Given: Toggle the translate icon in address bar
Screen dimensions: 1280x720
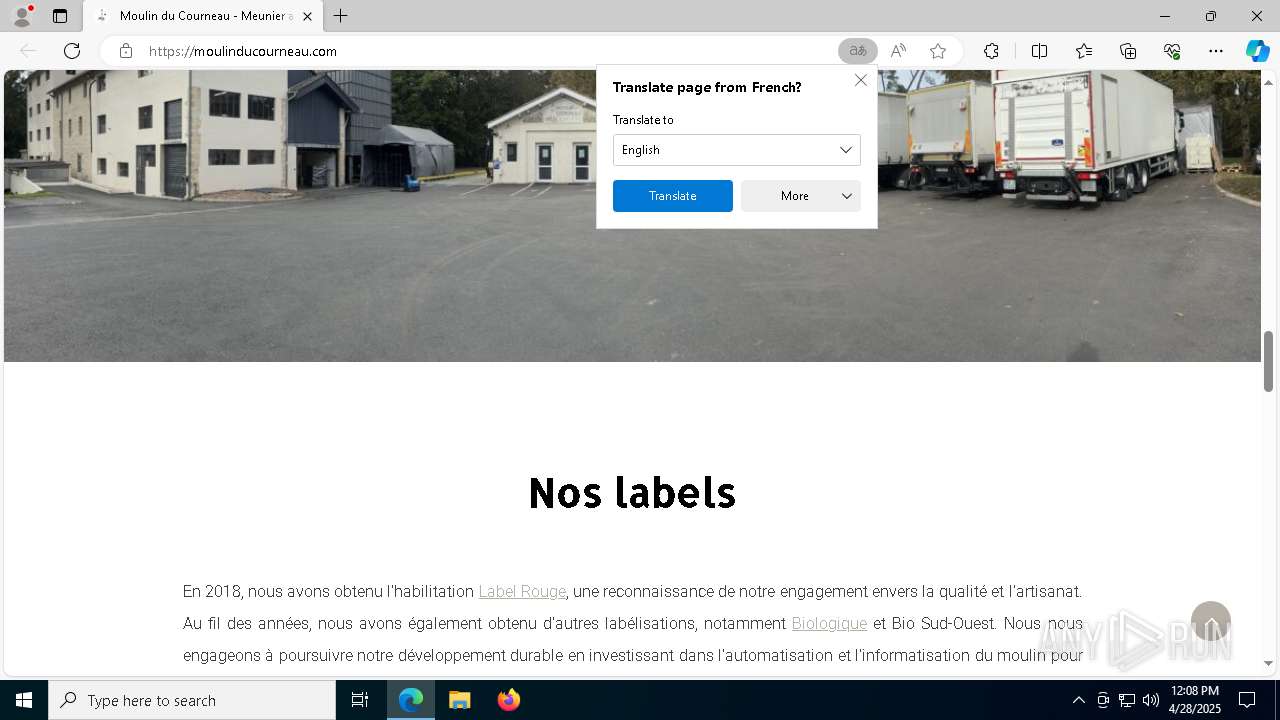Looking at the screenshot, I should [857, 51].
